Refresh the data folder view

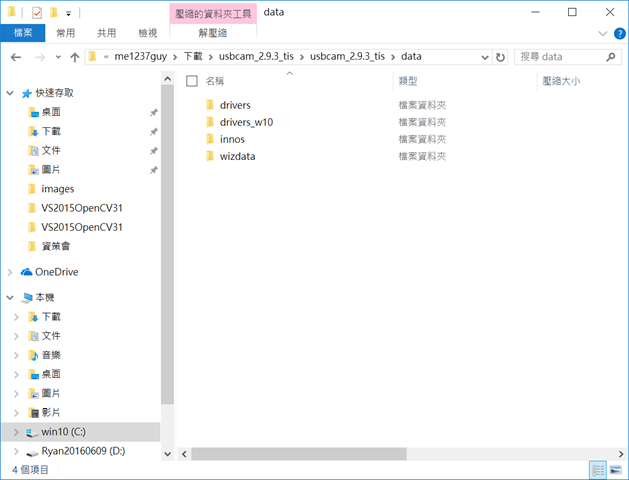[x=500, y=57]
